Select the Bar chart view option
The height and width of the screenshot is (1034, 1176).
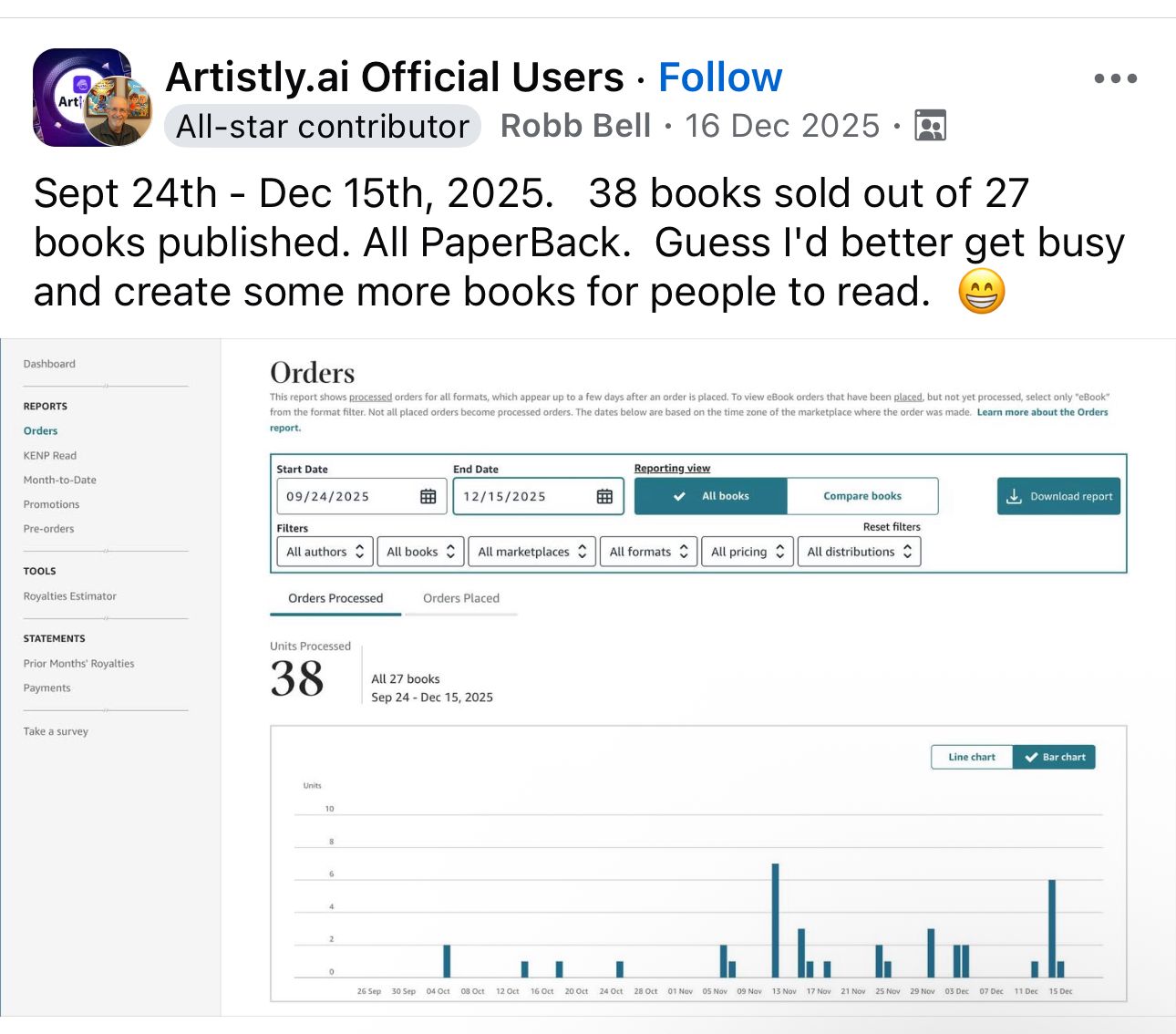pos(1055,757)
